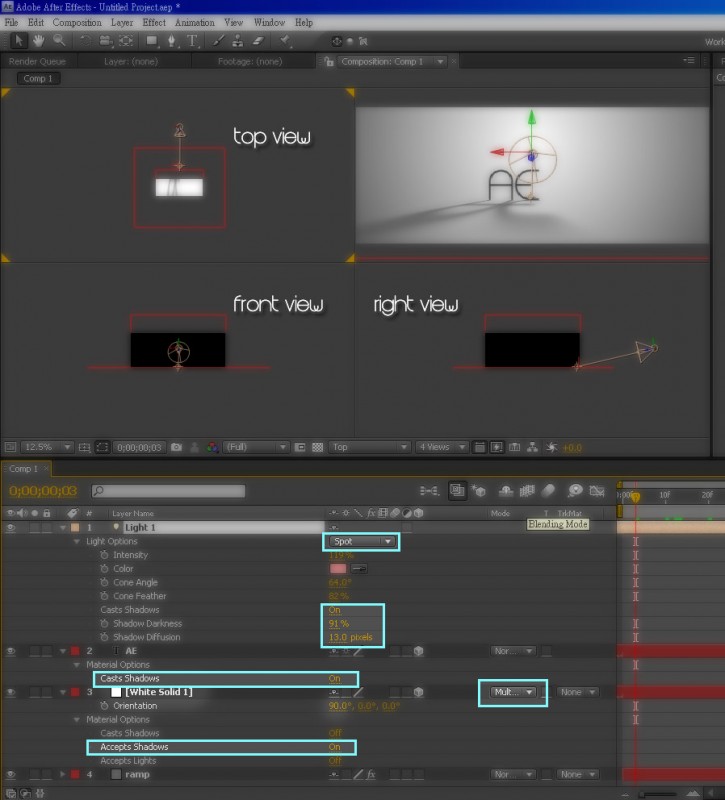
Task: Click the Draft 3D icon in timeline
Action: (479, 491)
